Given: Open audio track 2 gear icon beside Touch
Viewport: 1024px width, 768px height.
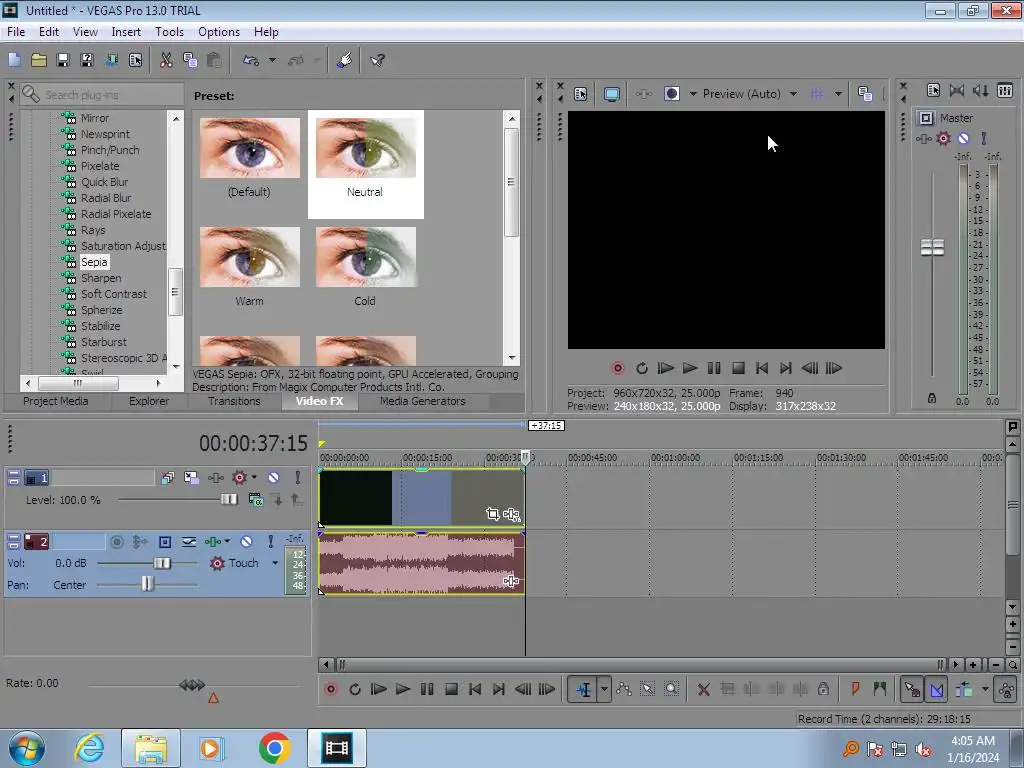Looking at the screenshot, I should [x=217, y=563].
